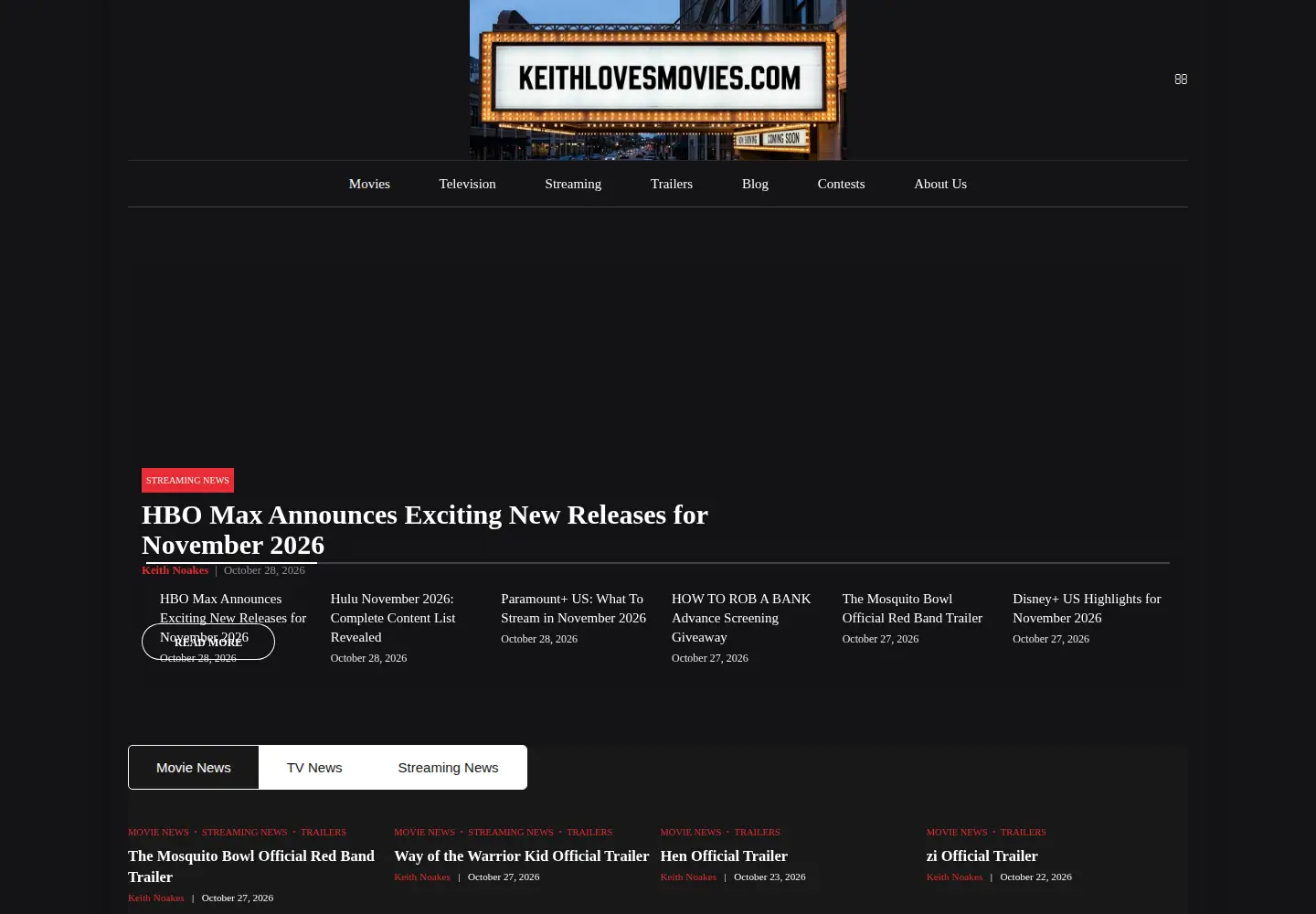
Task: Click Keith Noakes under Way of the Warrior Kid
Action: coord(422,877)
